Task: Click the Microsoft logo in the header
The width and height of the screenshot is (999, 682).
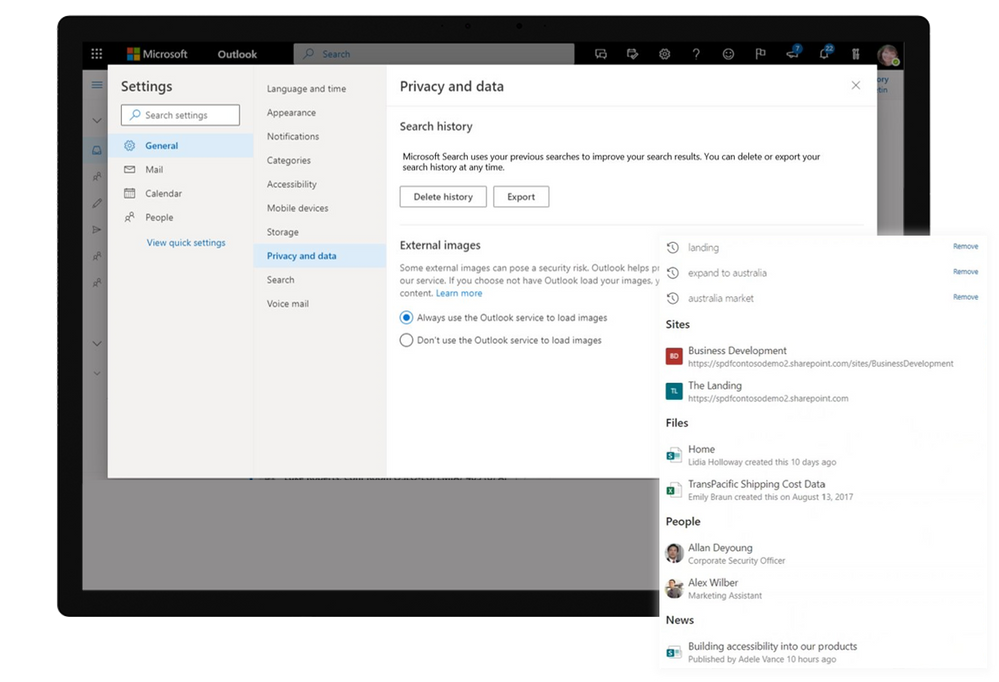Action: tap(157, 54)
